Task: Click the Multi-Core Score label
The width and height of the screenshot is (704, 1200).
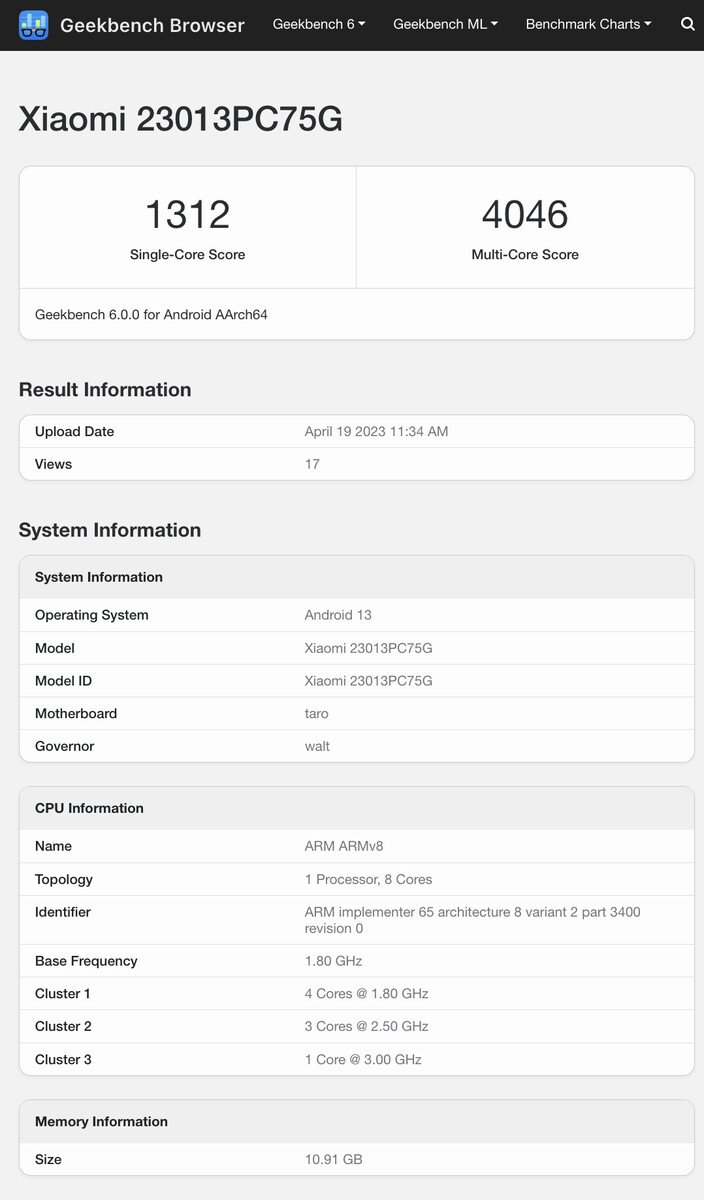Action: coord(525,255)
